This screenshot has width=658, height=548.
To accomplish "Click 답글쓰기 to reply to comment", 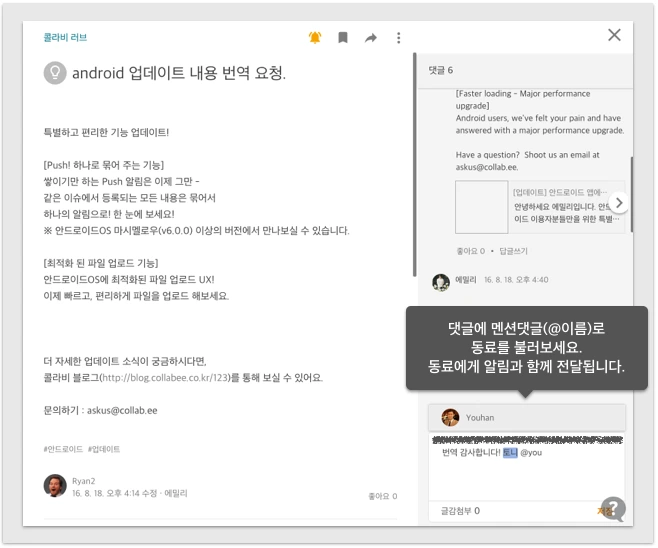I will (513, 251).
